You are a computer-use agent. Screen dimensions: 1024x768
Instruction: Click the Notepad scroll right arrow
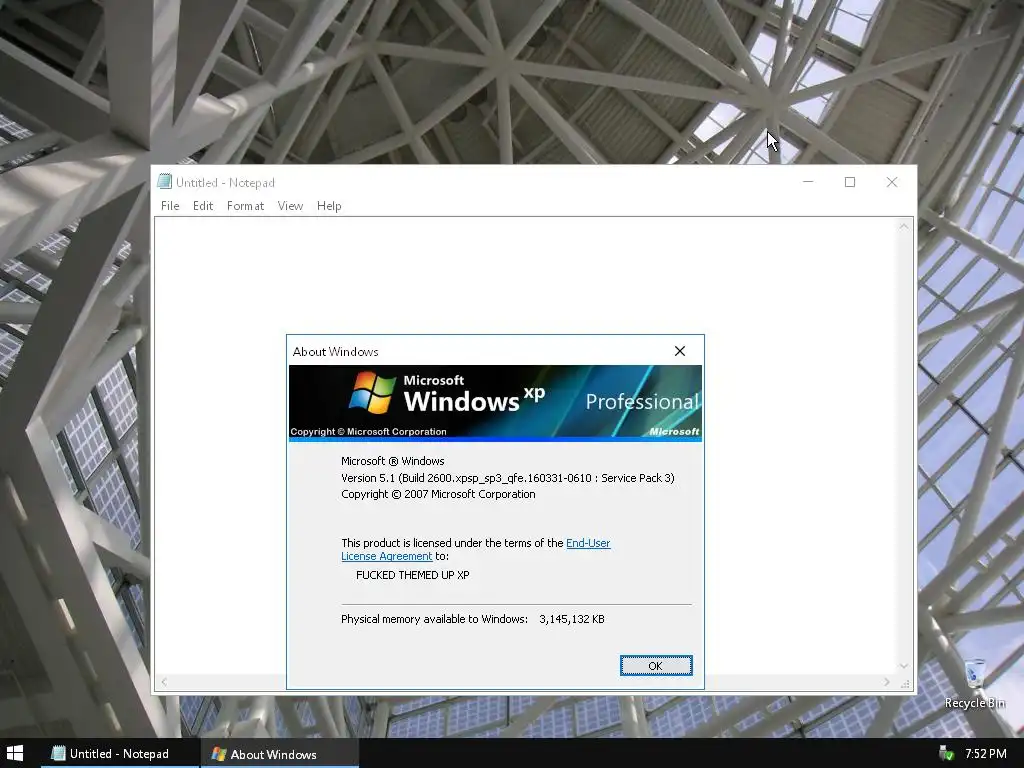(886, 682)
